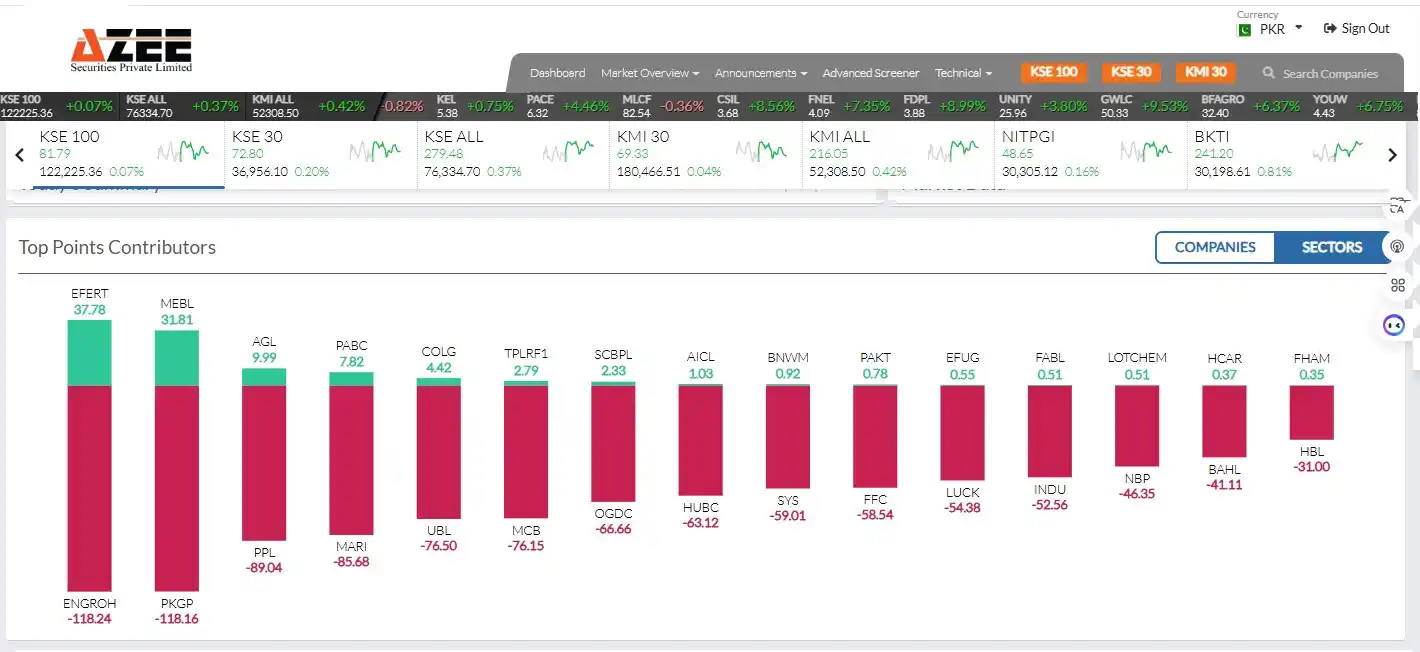
Task: Click the KMI ALL sparkline chart
Action: [x=953, y=151]
